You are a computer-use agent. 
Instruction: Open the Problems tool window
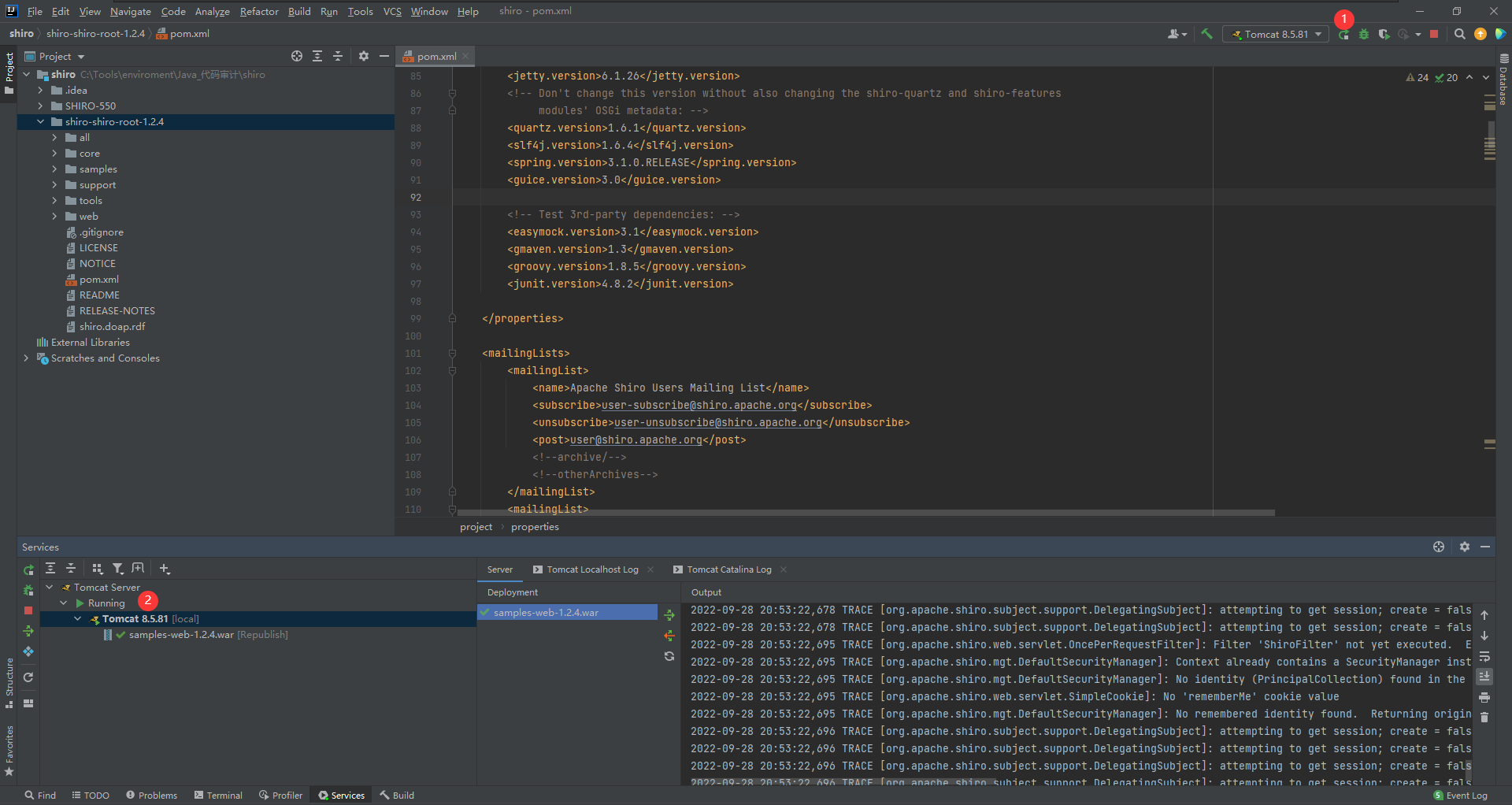pos(152,795)
